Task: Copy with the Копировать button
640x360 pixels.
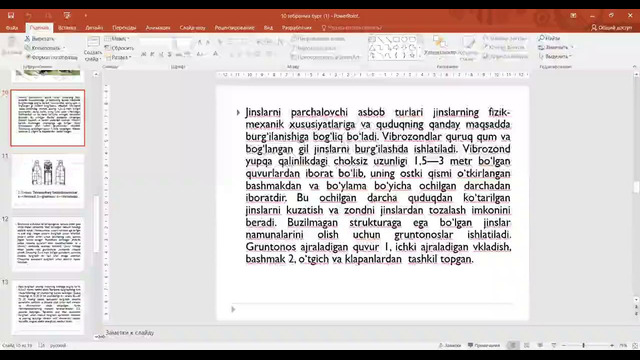Action: [42, 48]
